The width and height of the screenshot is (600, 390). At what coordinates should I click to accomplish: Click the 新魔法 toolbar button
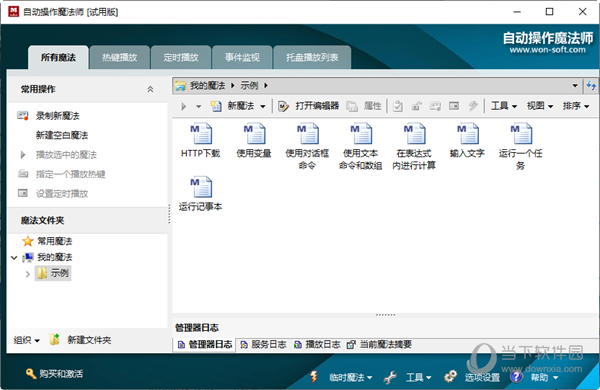233,106
